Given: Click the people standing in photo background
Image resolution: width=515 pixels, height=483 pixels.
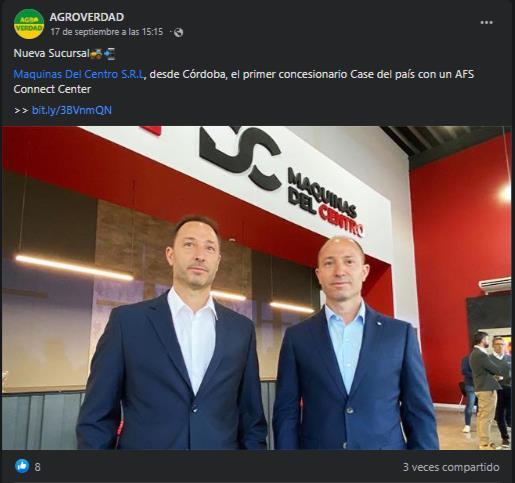Looking at the screenshot, I should click(486, 389).
